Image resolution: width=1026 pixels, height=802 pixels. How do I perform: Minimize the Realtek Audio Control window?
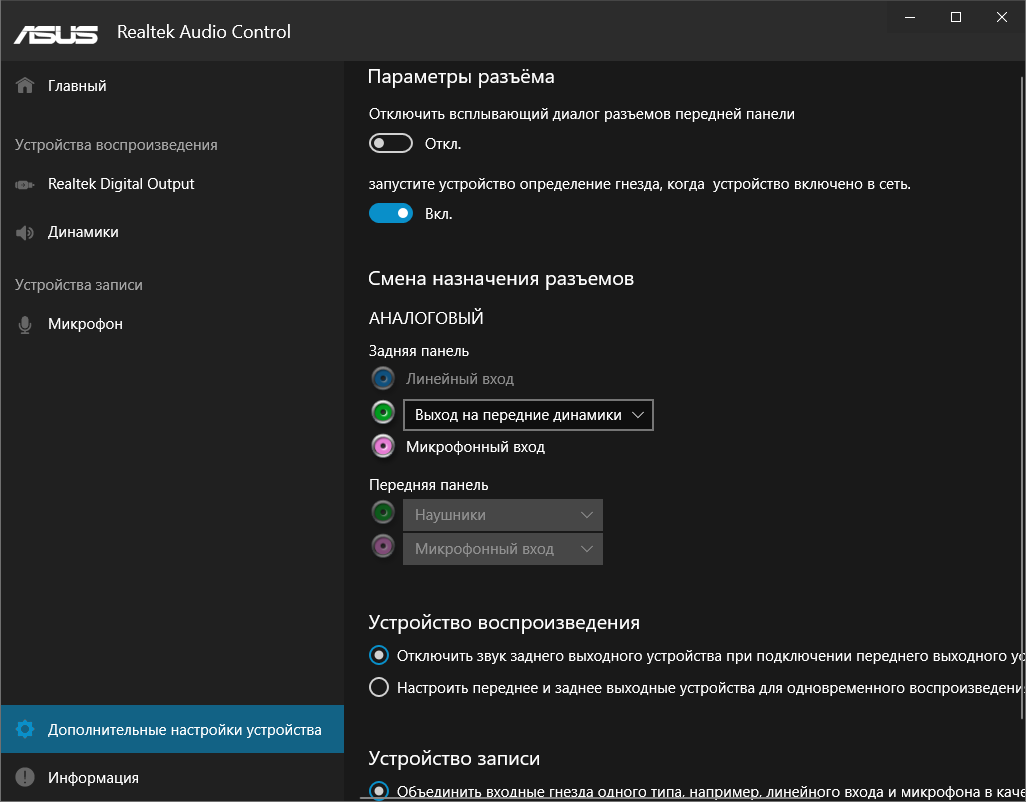point(910,17)
